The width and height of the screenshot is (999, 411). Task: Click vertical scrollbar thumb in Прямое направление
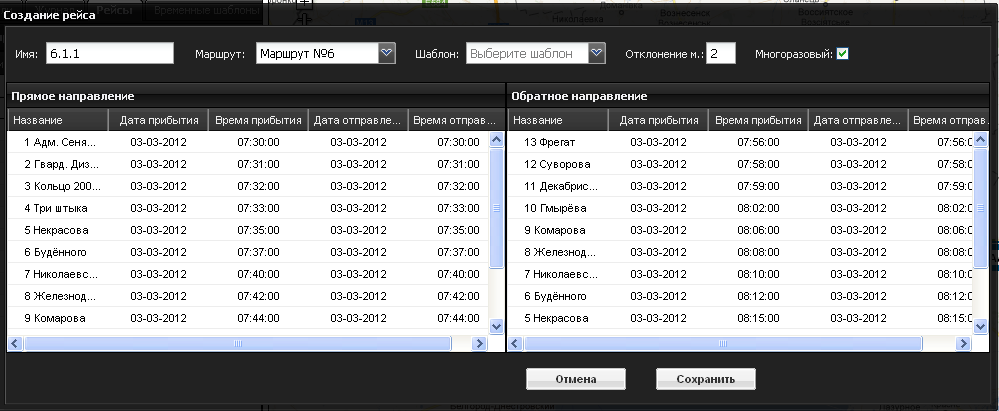coord(496,208)
